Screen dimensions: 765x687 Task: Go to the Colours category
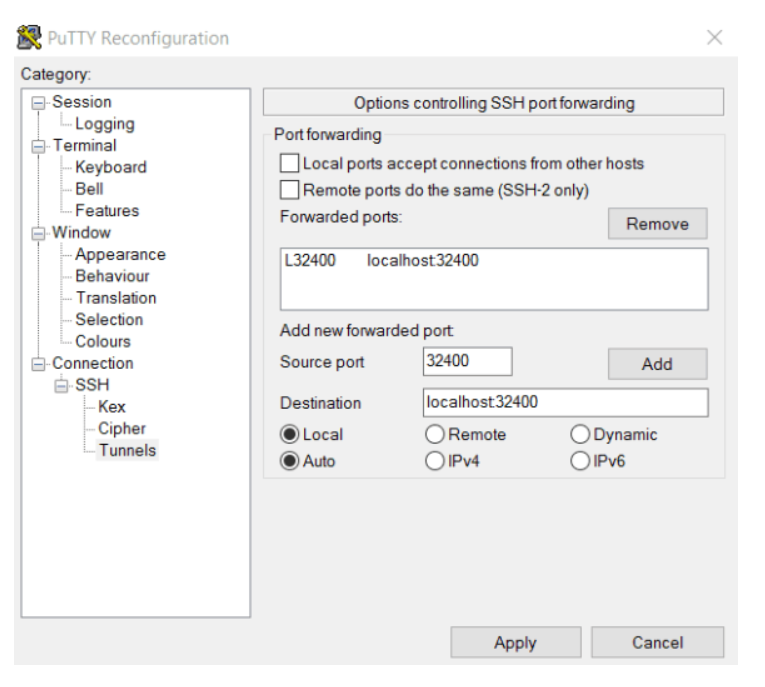click(x=103, y=341)
